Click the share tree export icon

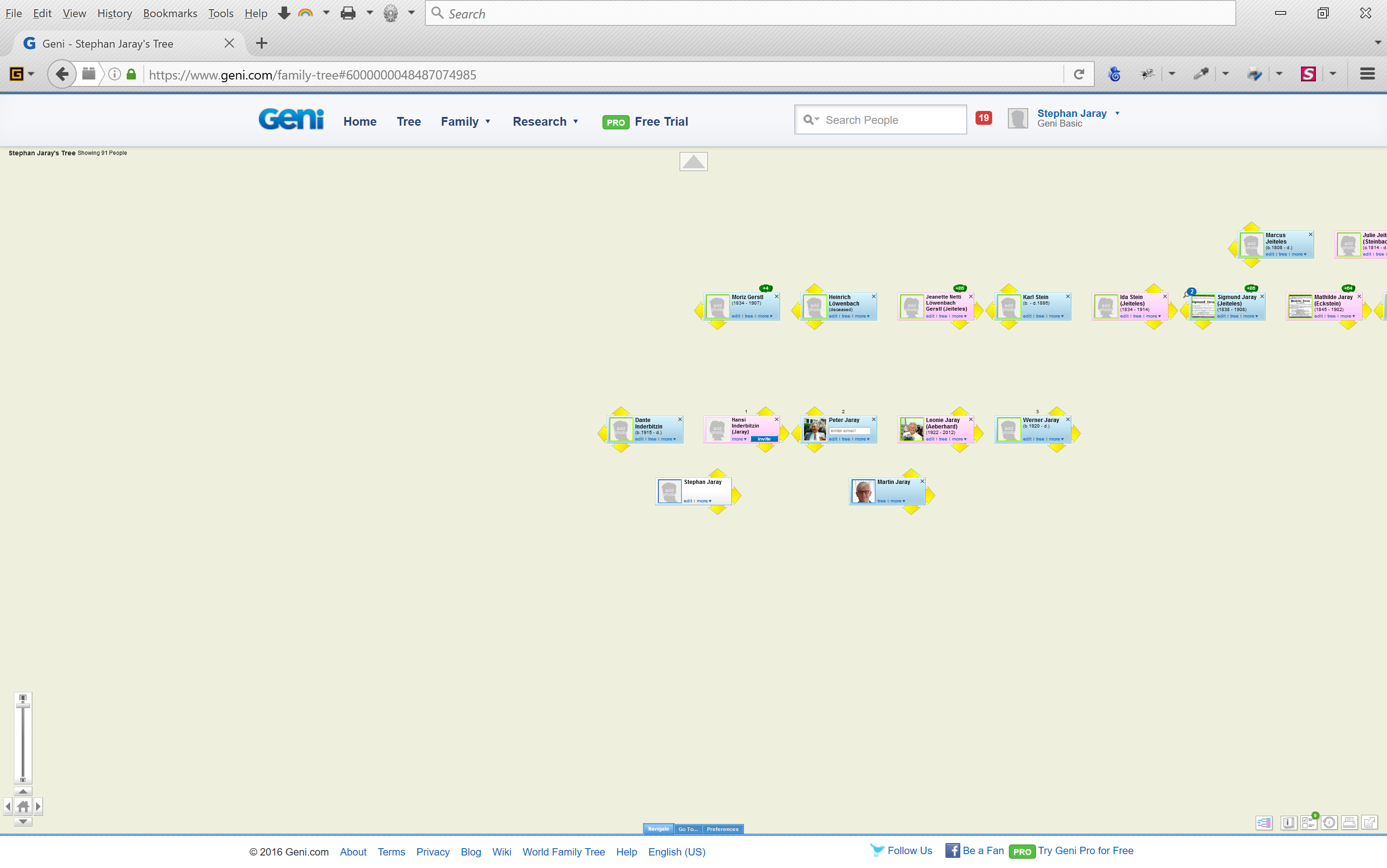pos(1370,823)
